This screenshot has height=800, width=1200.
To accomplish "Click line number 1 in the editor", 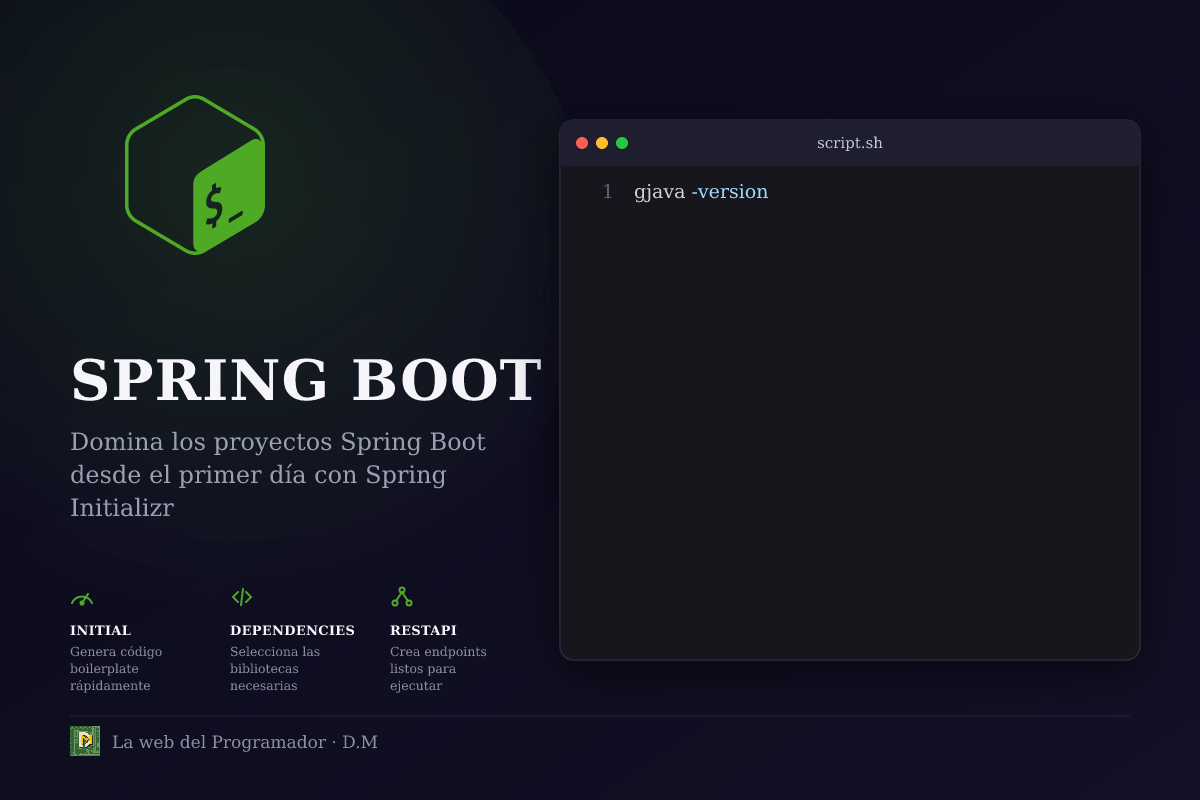I will (607, 192).
